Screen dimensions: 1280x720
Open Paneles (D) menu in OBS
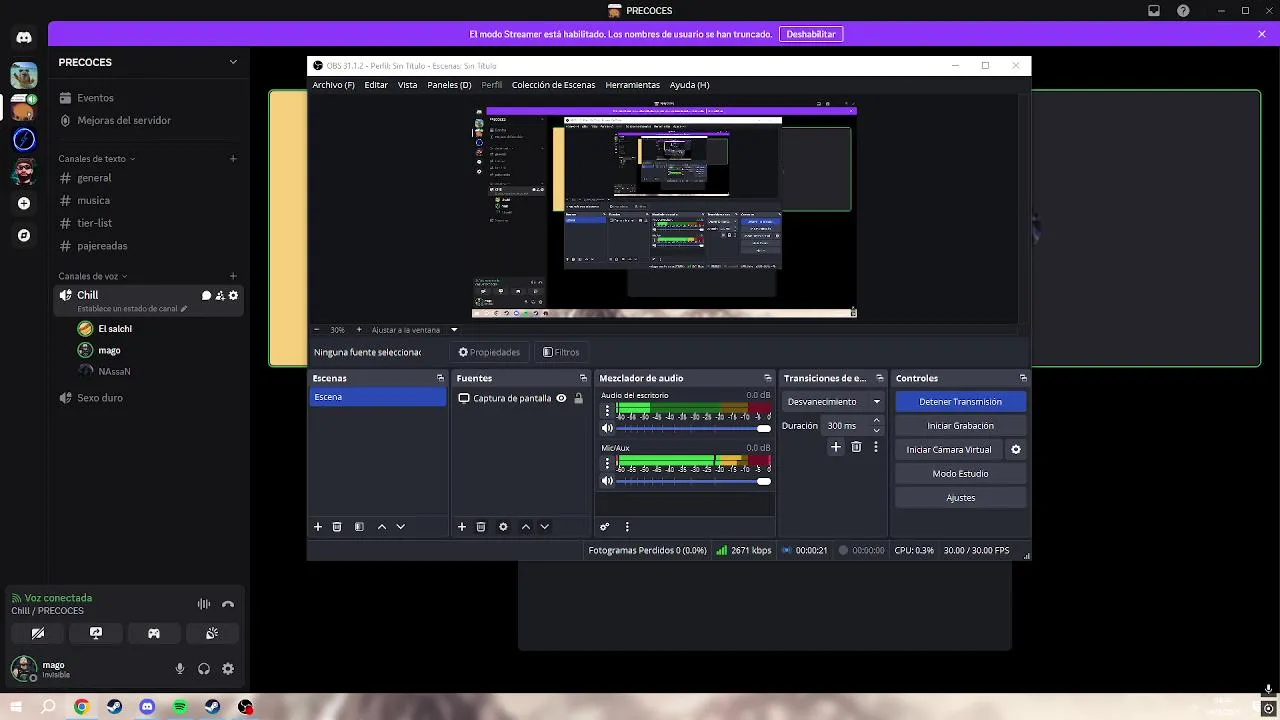pyautogui.click(x=449, y=85)
